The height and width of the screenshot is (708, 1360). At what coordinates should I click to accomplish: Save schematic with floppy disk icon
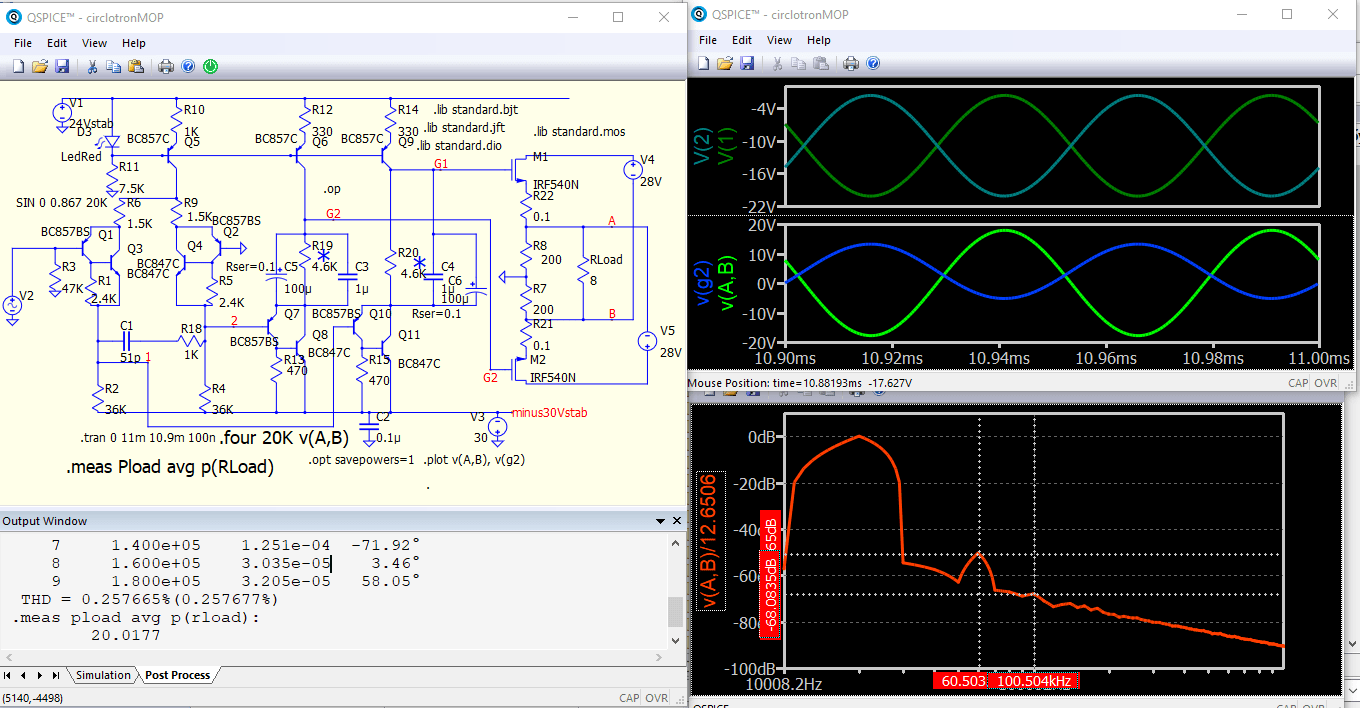click(x=62, y=66)
